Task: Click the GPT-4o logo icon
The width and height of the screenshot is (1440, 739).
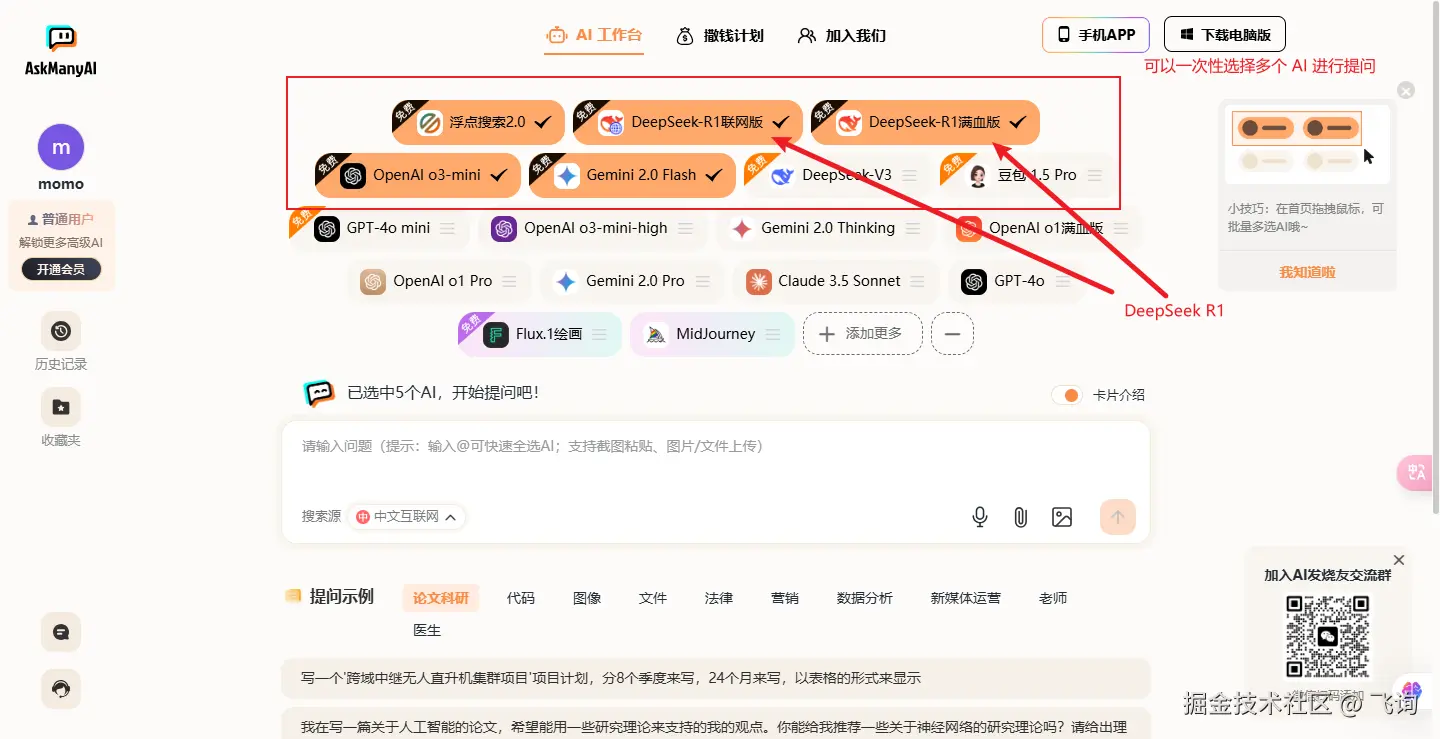Action: 974,282
